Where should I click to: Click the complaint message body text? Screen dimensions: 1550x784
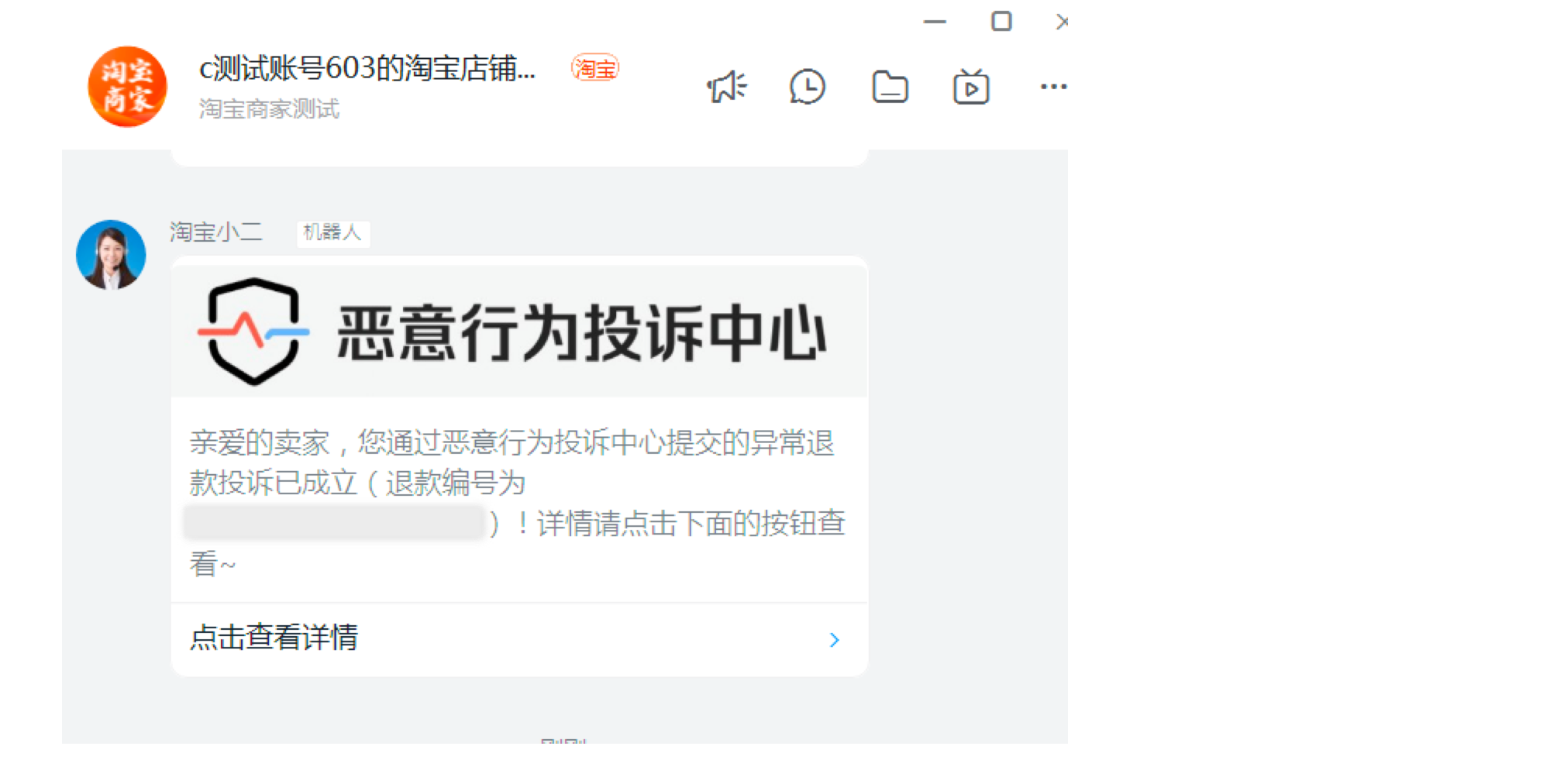[518, 503]
